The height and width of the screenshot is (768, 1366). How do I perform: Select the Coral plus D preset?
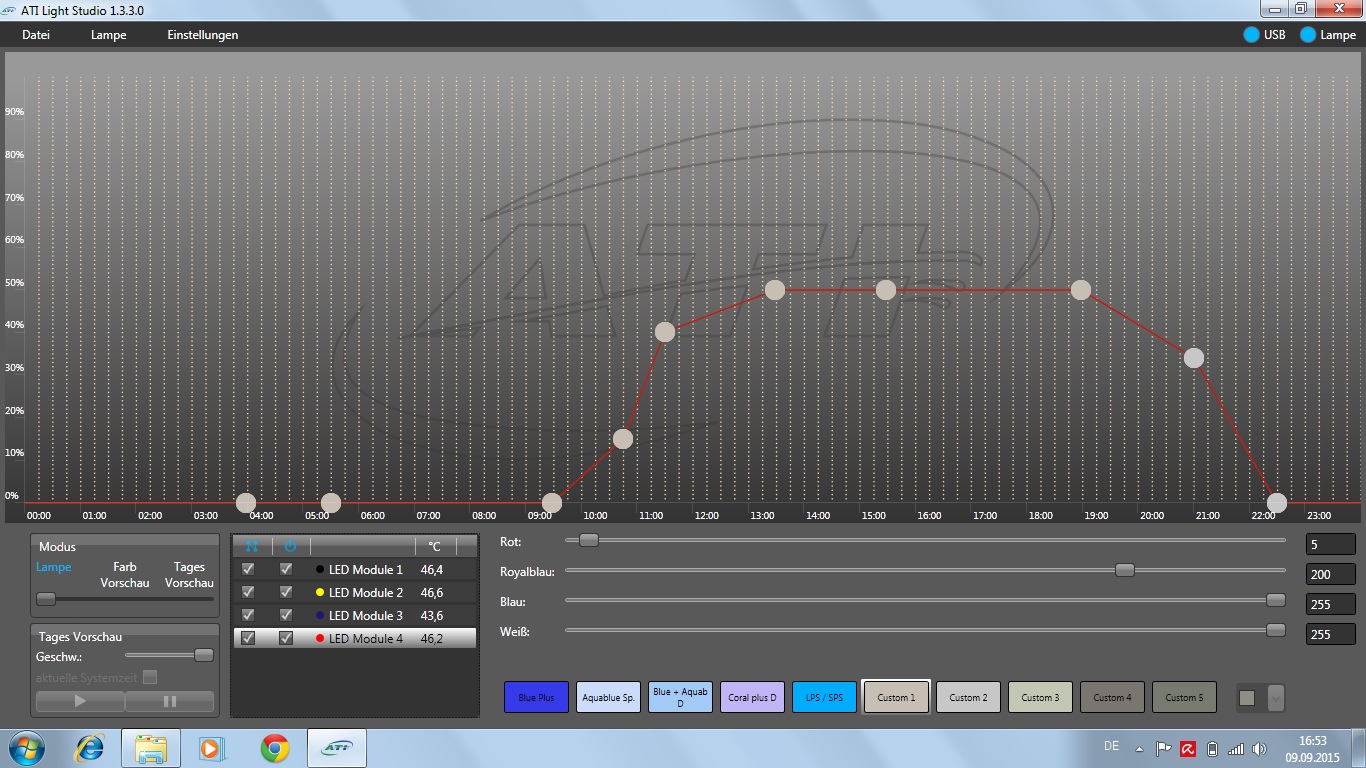tap(752, 697)
